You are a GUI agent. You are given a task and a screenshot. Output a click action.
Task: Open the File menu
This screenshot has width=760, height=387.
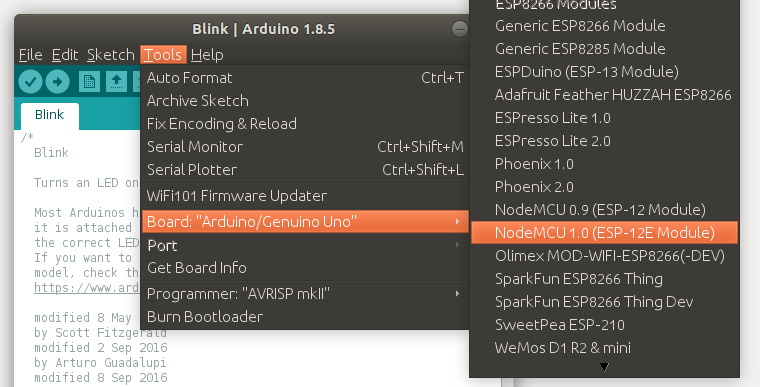tap(31, 55)
